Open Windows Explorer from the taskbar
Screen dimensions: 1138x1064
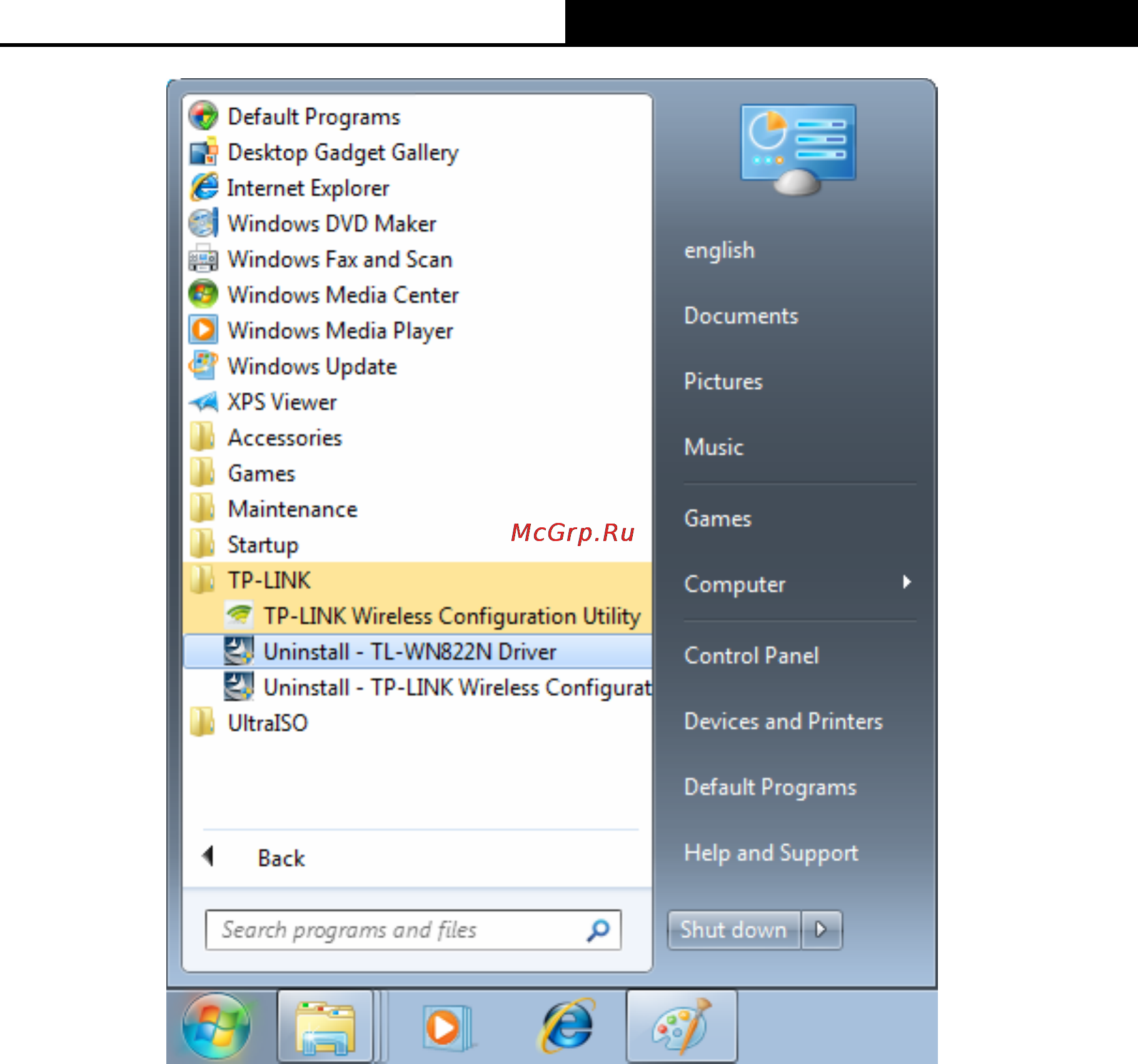pyautogui.click(x=325, y=1027)
